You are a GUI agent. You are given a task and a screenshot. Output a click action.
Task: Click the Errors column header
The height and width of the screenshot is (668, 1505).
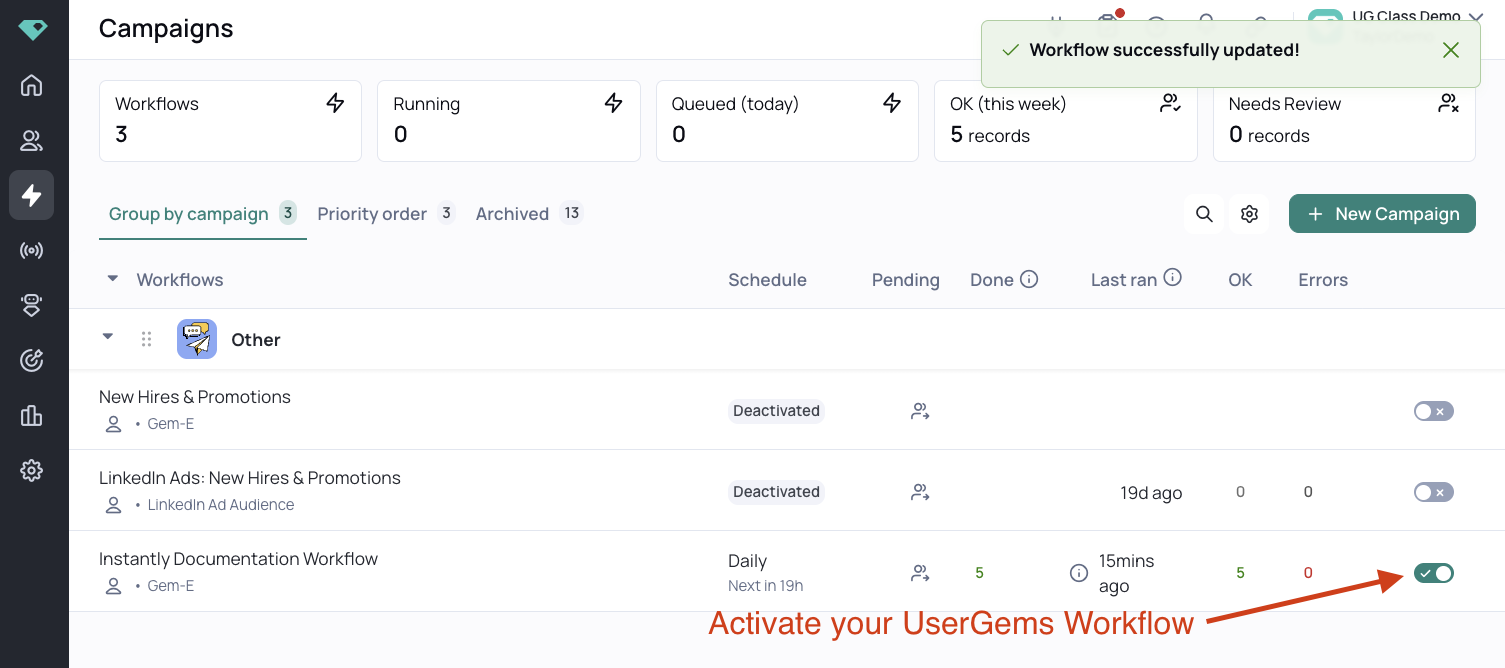pyautogui.click(x=1323, y=280)
